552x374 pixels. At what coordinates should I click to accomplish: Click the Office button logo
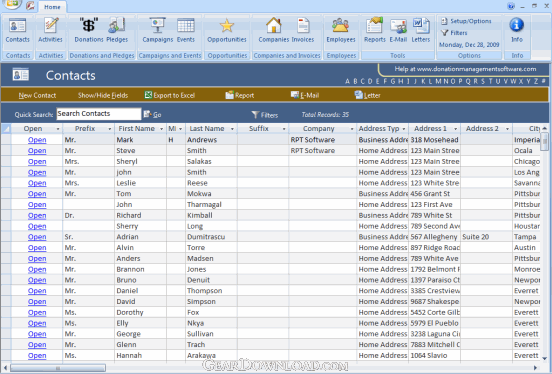click(12, 4)
